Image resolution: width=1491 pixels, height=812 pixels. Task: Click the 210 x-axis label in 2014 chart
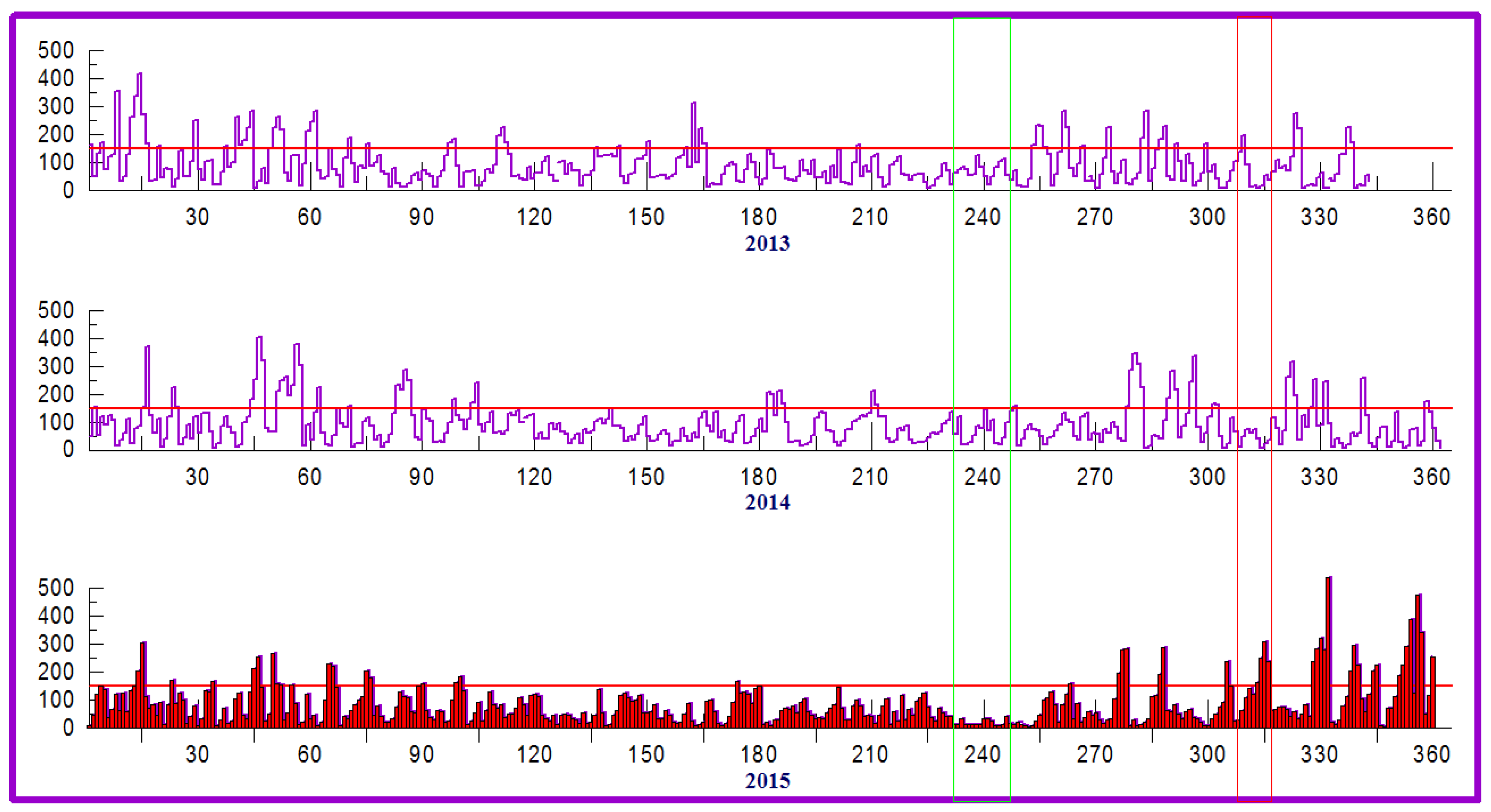click(870, 476)
